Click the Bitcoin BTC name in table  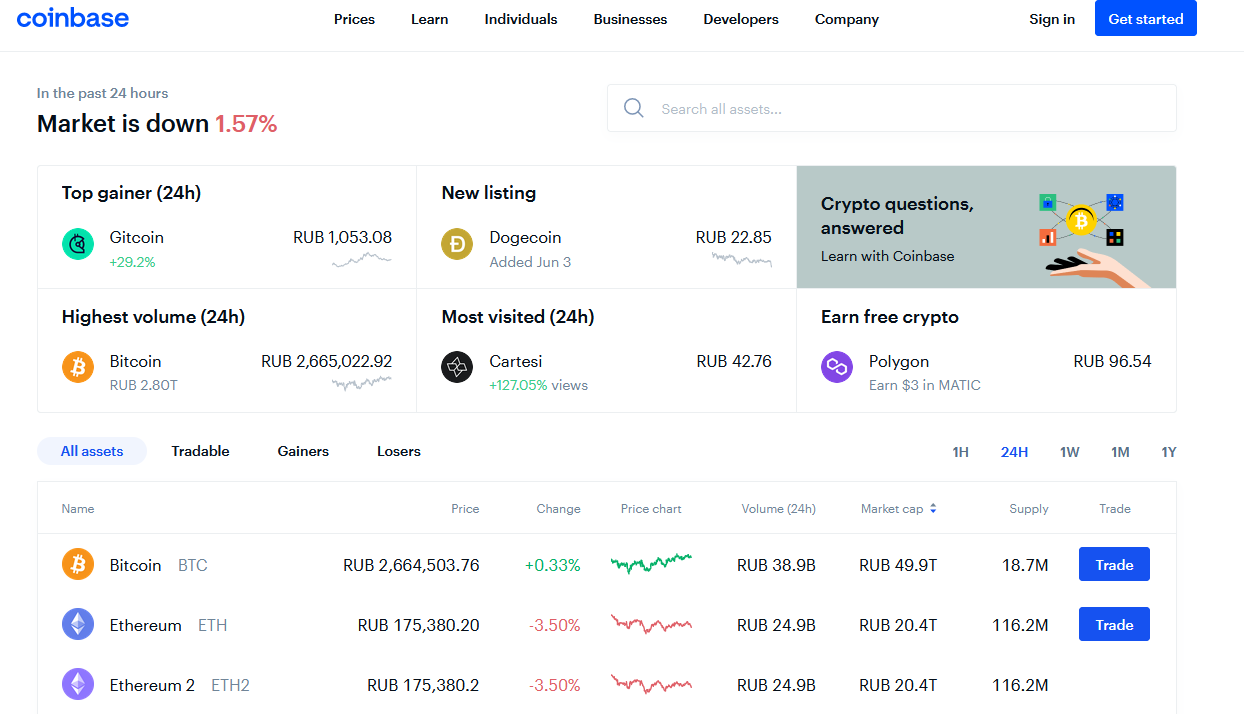pyautogui.click(x=159, y=565)
